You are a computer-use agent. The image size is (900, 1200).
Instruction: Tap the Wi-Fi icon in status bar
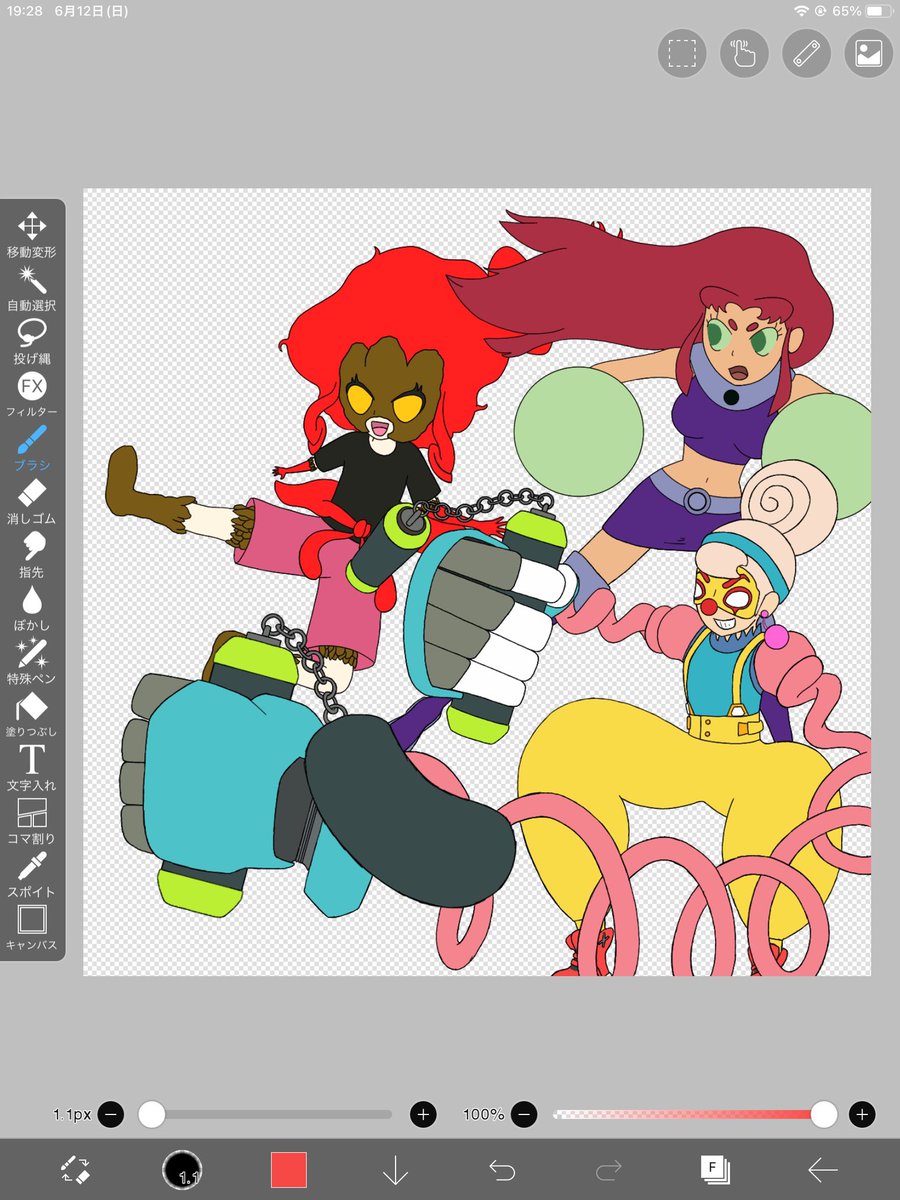[x=801, y=11]
